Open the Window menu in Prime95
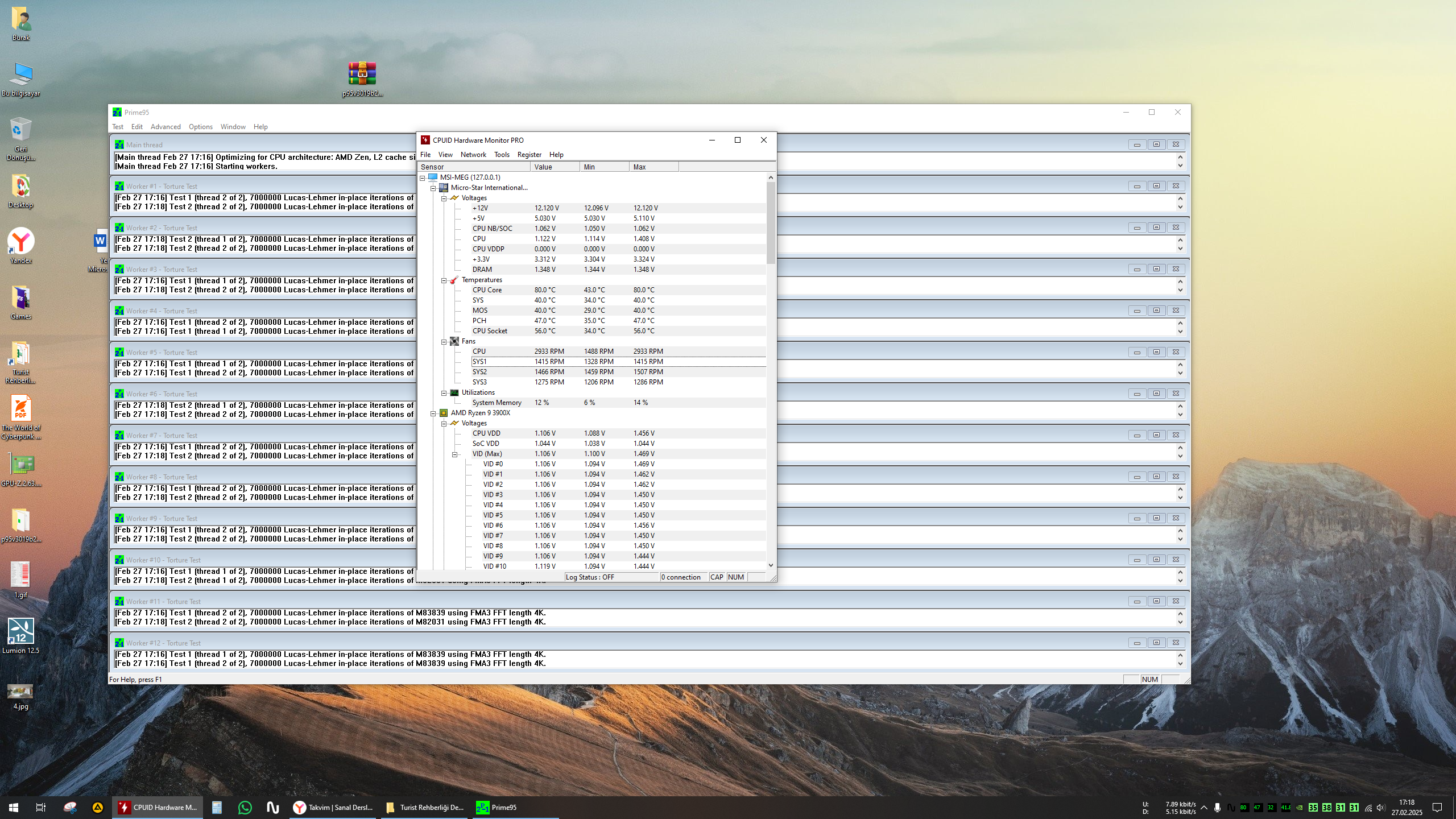The image size is (1456, 819). [x=233, y=127]
